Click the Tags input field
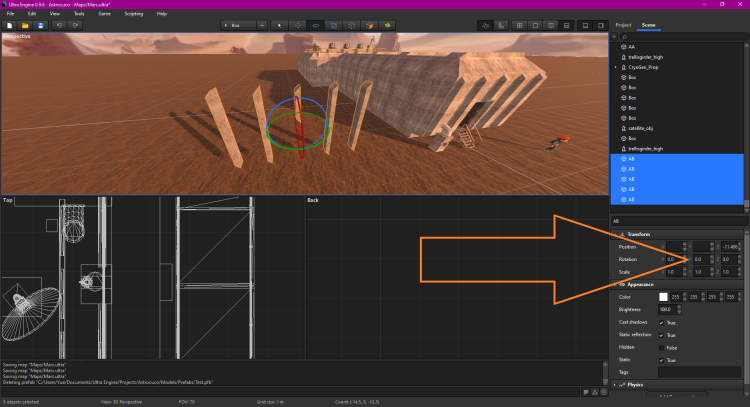 (698, 371)
